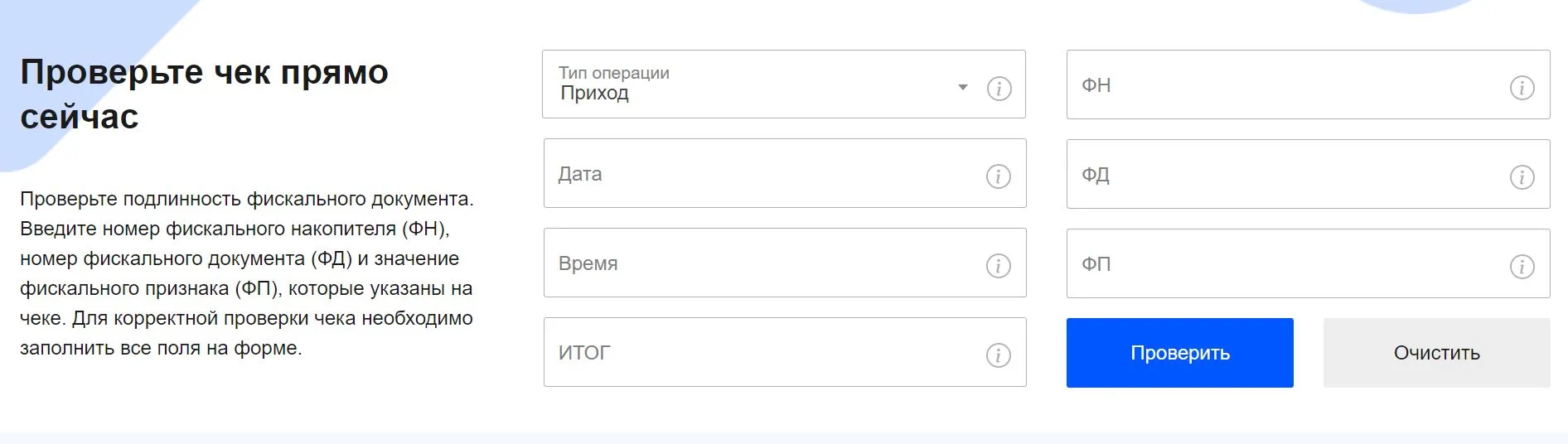1568x444 pixels.
Task: Open the info tooltip icon for Время
Action: pyautogui.click(x=998, y=266)
